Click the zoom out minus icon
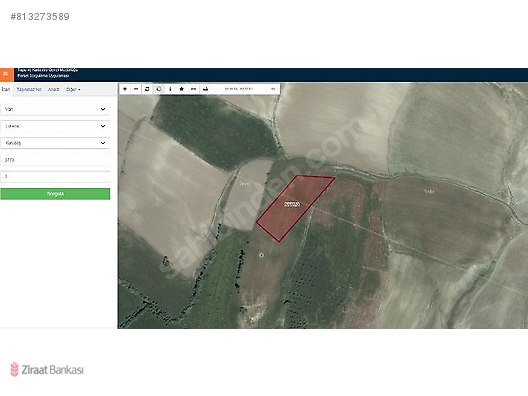The height and width of the screenshot is (396, 528). tap(136, 89)
